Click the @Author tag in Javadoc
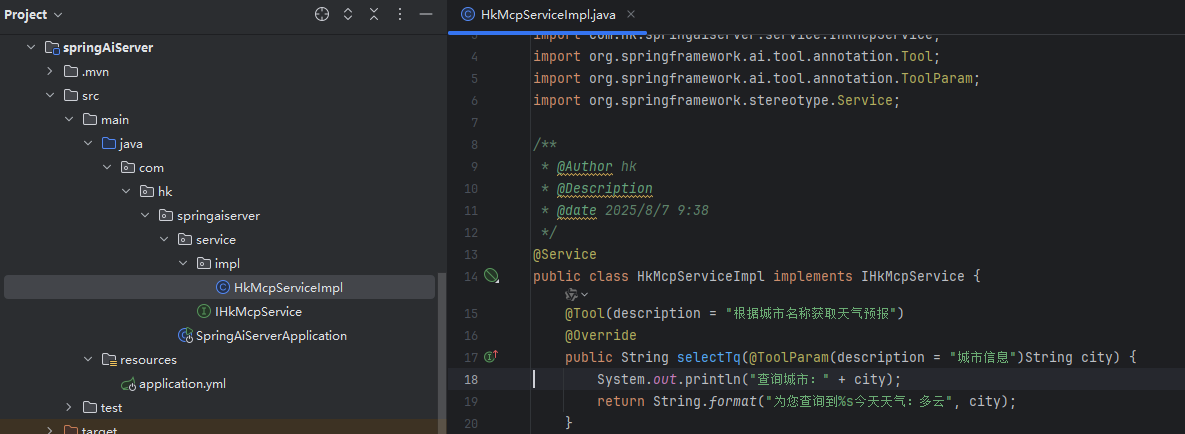Image resolution: width=1185 pixels, height=434 pixels. click(586, 166)
